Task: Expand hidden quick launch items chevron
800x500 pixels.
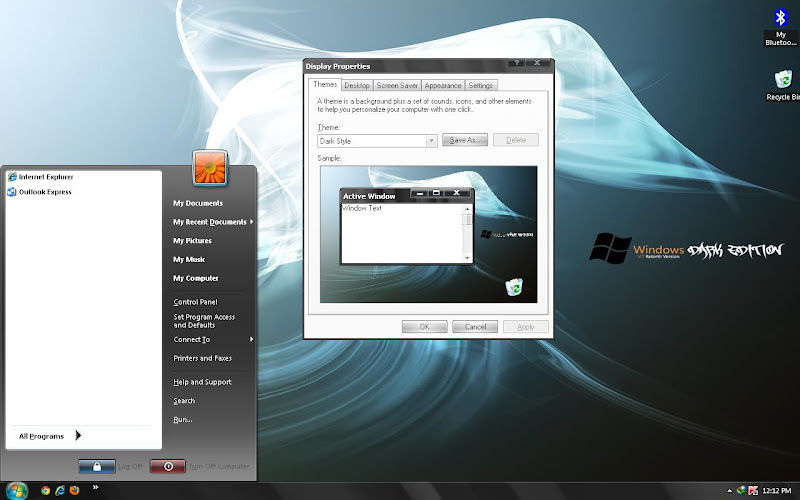Action: [95, 487]
